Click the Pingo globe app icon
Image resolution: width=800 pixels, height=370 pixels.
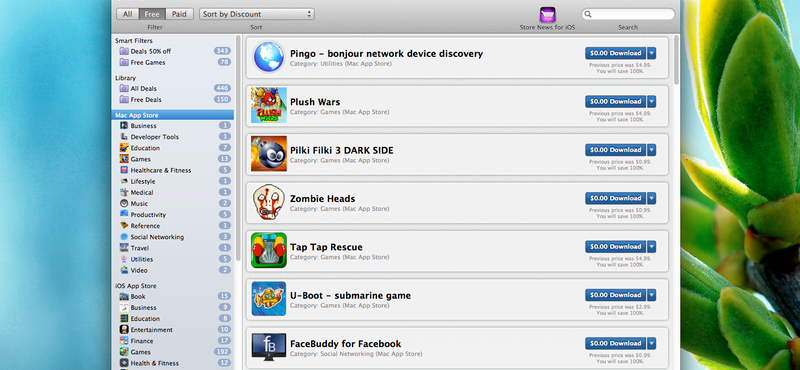[269, 56]
